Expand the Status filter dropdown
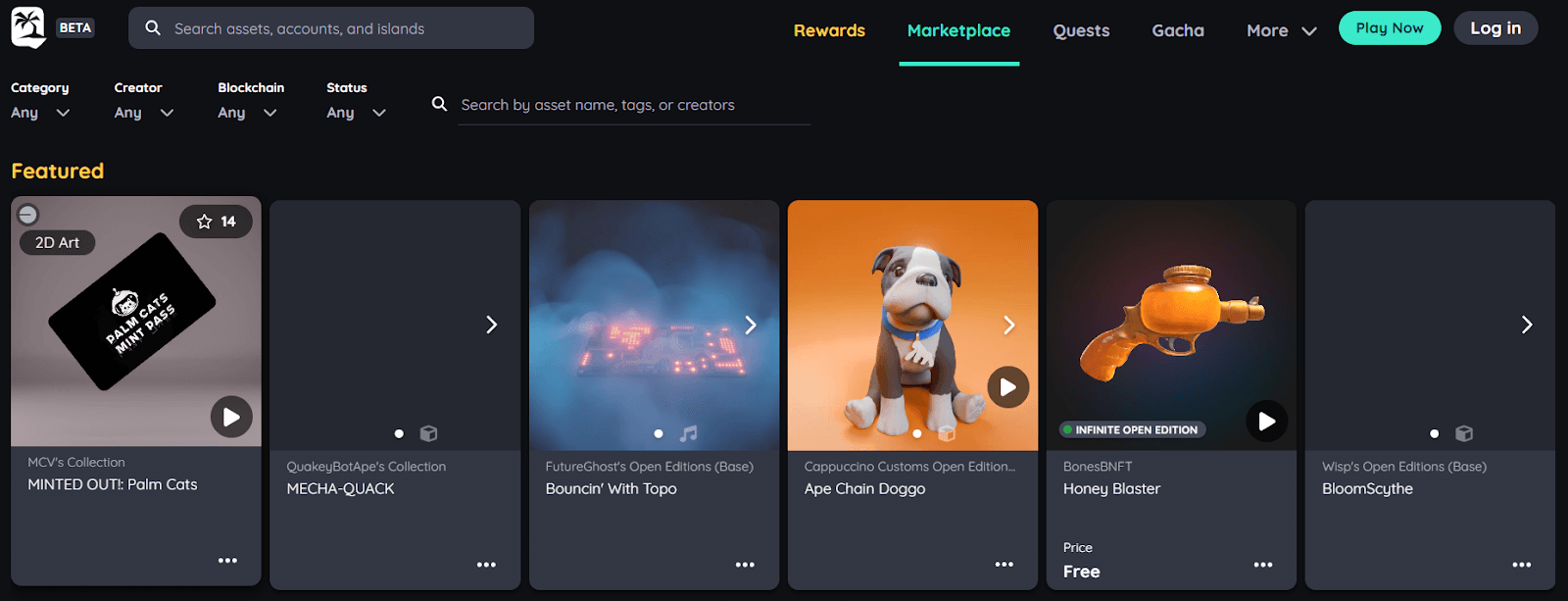Image resolution: width=1568 pixels, height=601 pixels. click(356, 113)
